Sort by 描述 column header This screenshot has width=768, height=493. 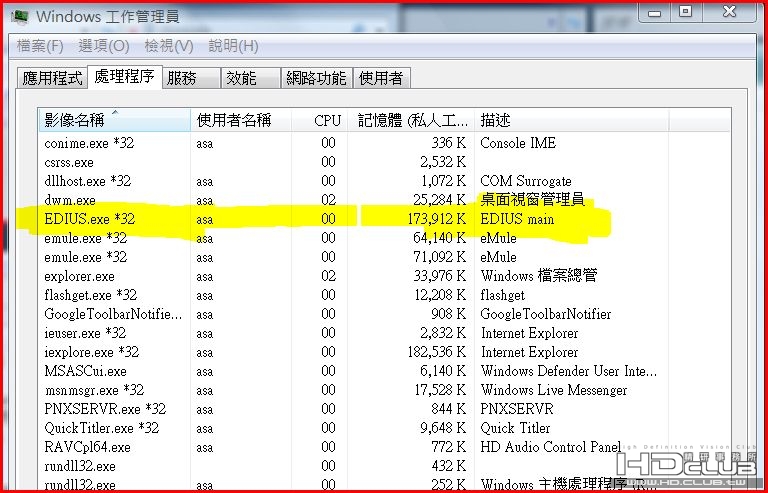(x=572, y=120)
